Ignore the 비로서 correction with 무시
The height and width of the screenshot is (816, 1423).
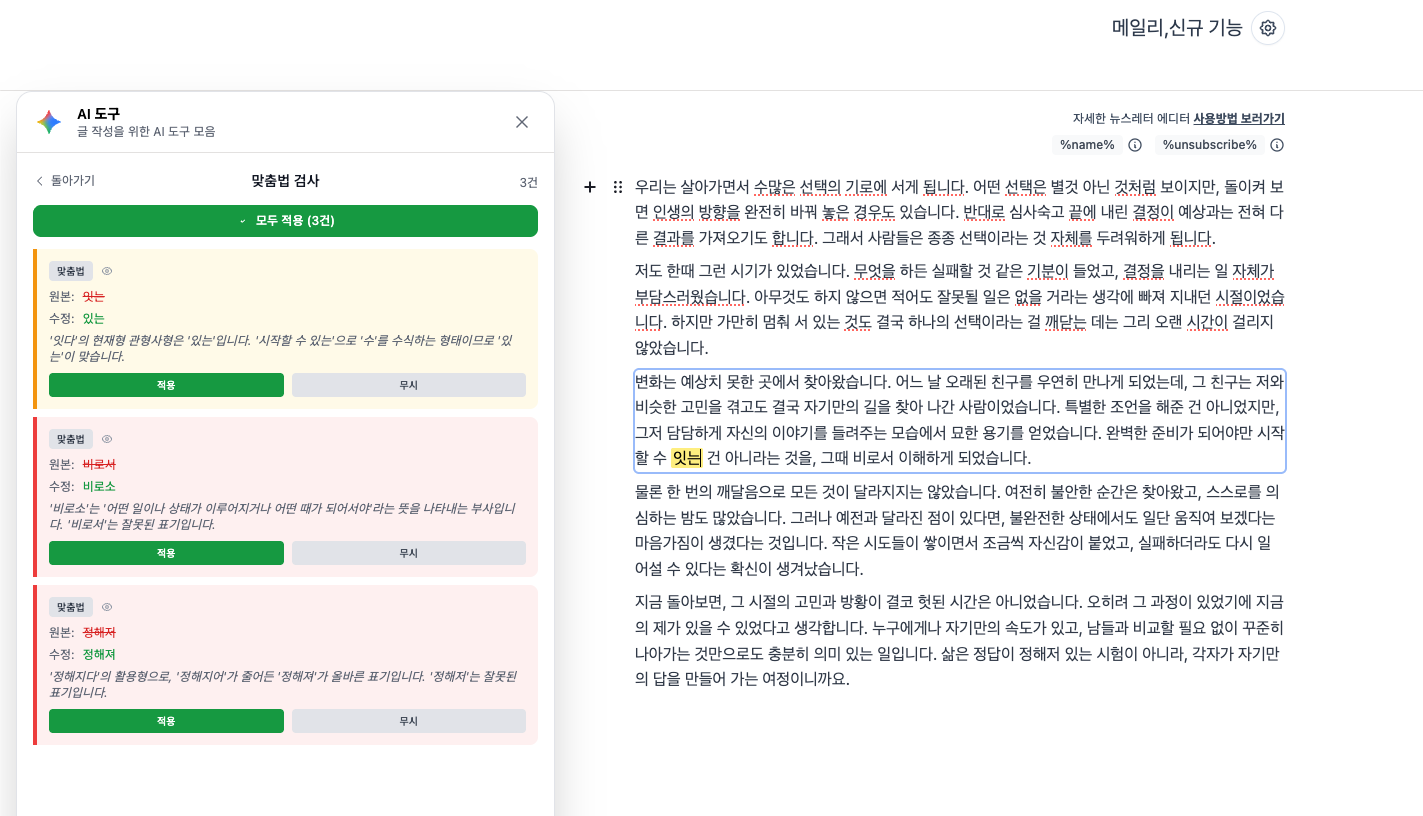[x=408, y=553]
